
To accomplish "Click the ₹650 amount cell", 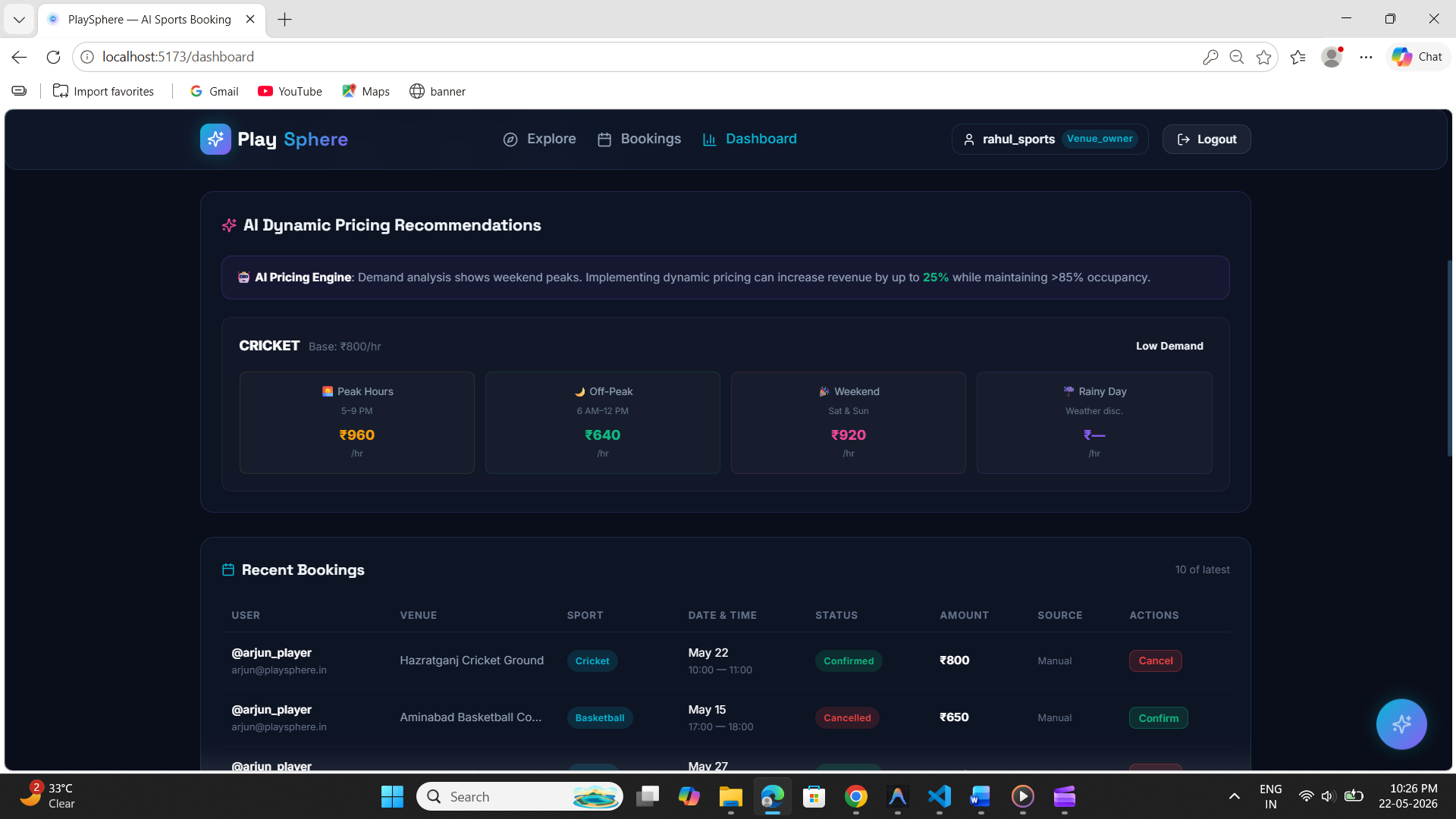I will tap(954, 717).
